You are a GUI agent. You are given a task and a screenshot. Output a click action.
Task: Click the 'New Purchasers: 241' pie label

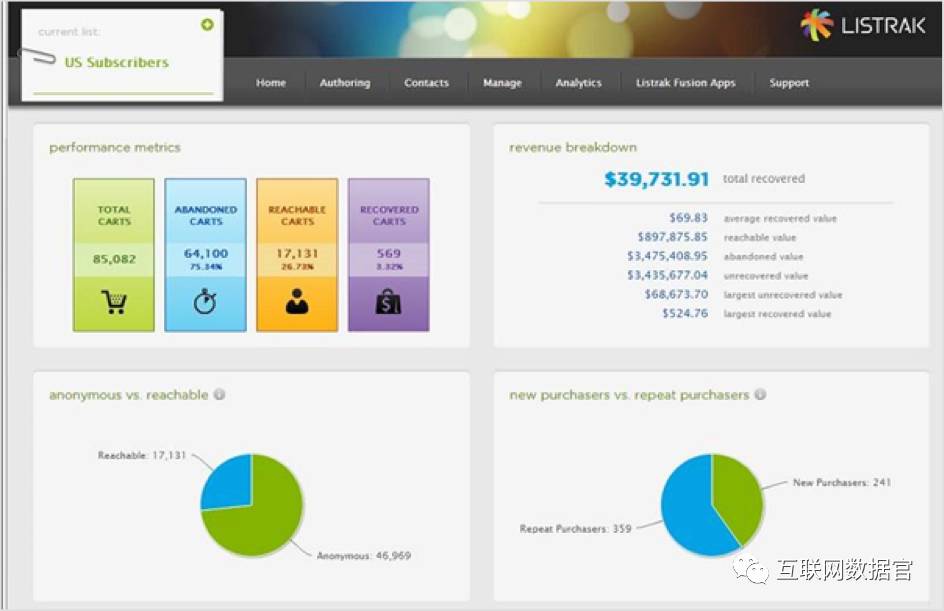(x=842, y=483)
